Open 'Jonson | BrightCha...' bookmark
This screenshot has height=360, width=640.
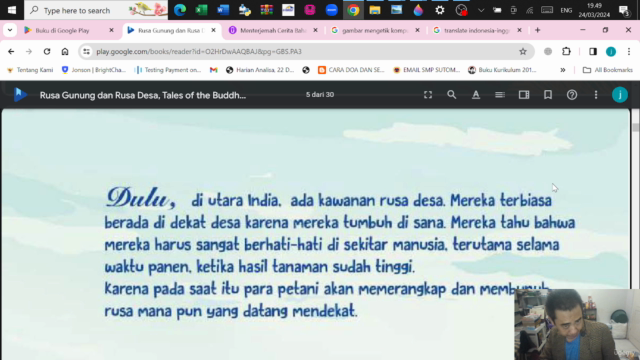[93, 70]
